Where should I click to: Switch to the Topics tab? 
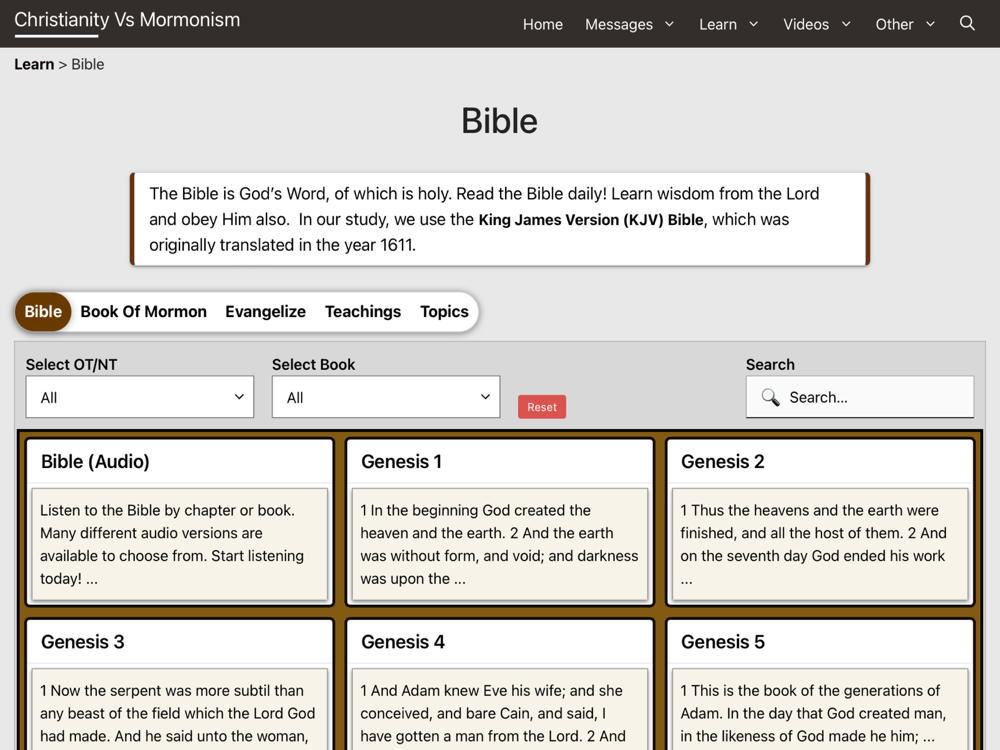pyautogui.click(x=444, y=311)
